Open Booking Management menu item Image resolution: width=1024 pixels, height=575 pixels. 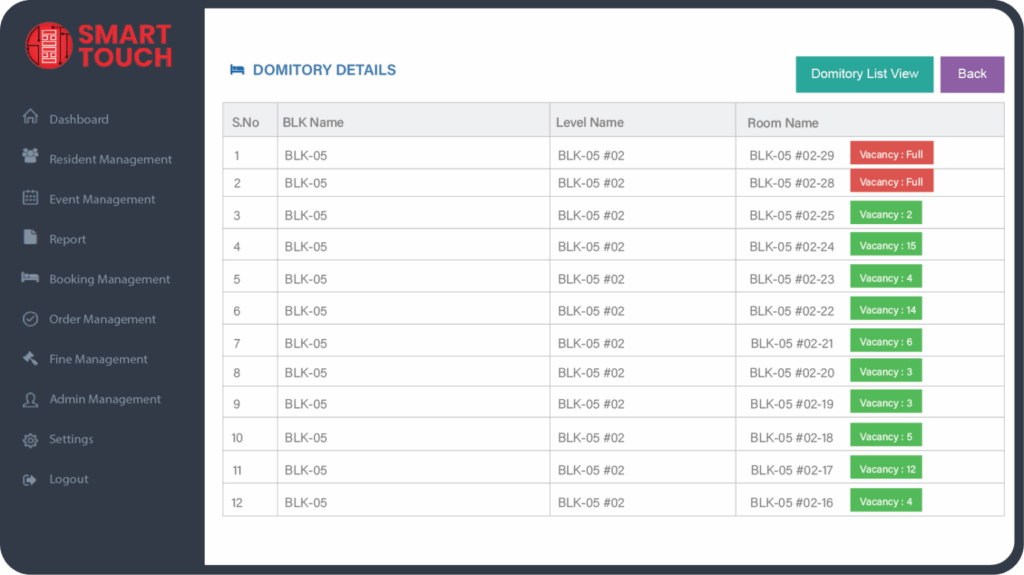click(109, 279)
